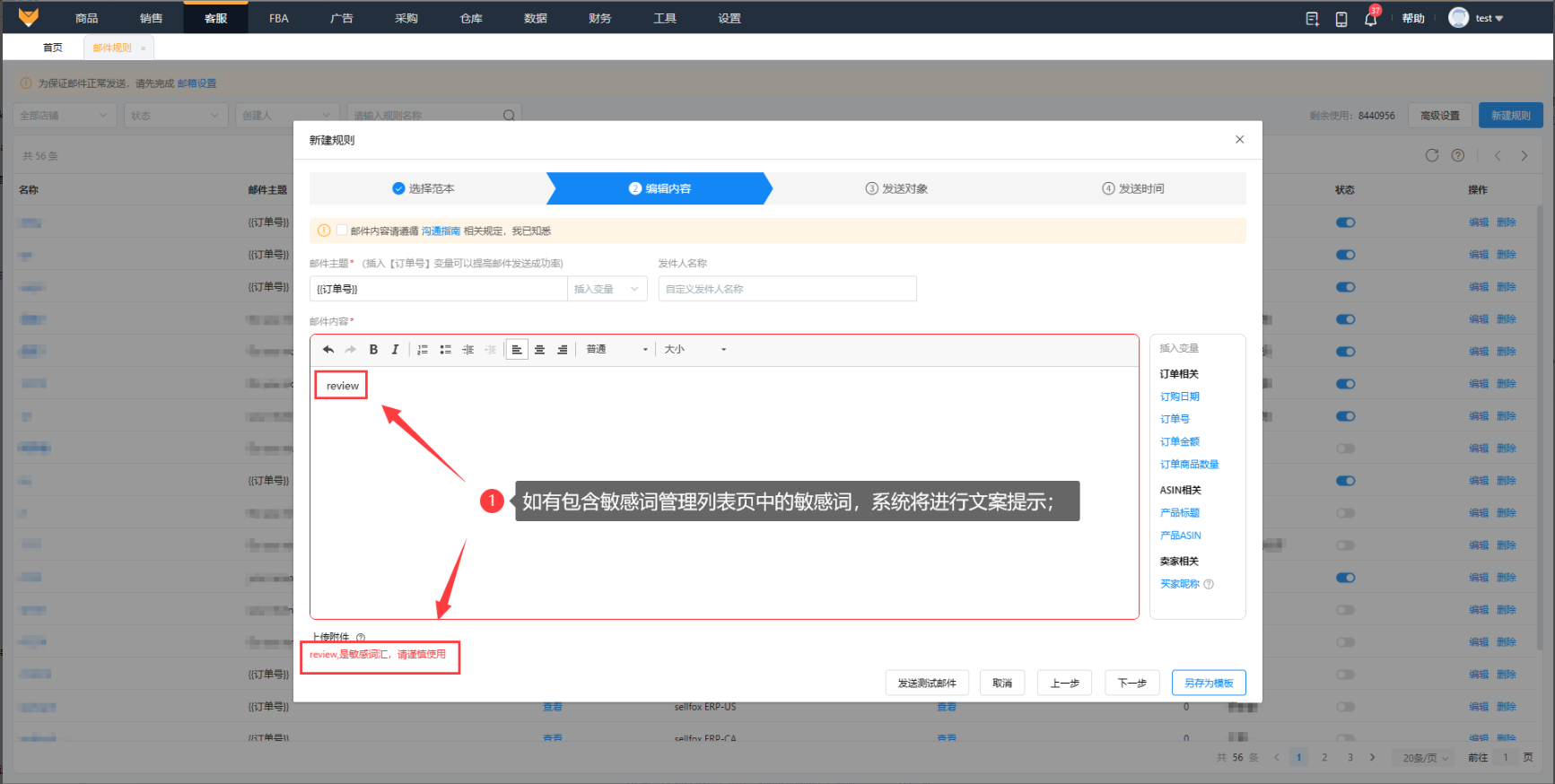Screen dimensions: 1555x784
Task: Switch to the 首页 tab
Action: pyautogui.click(x=53, y=48)
